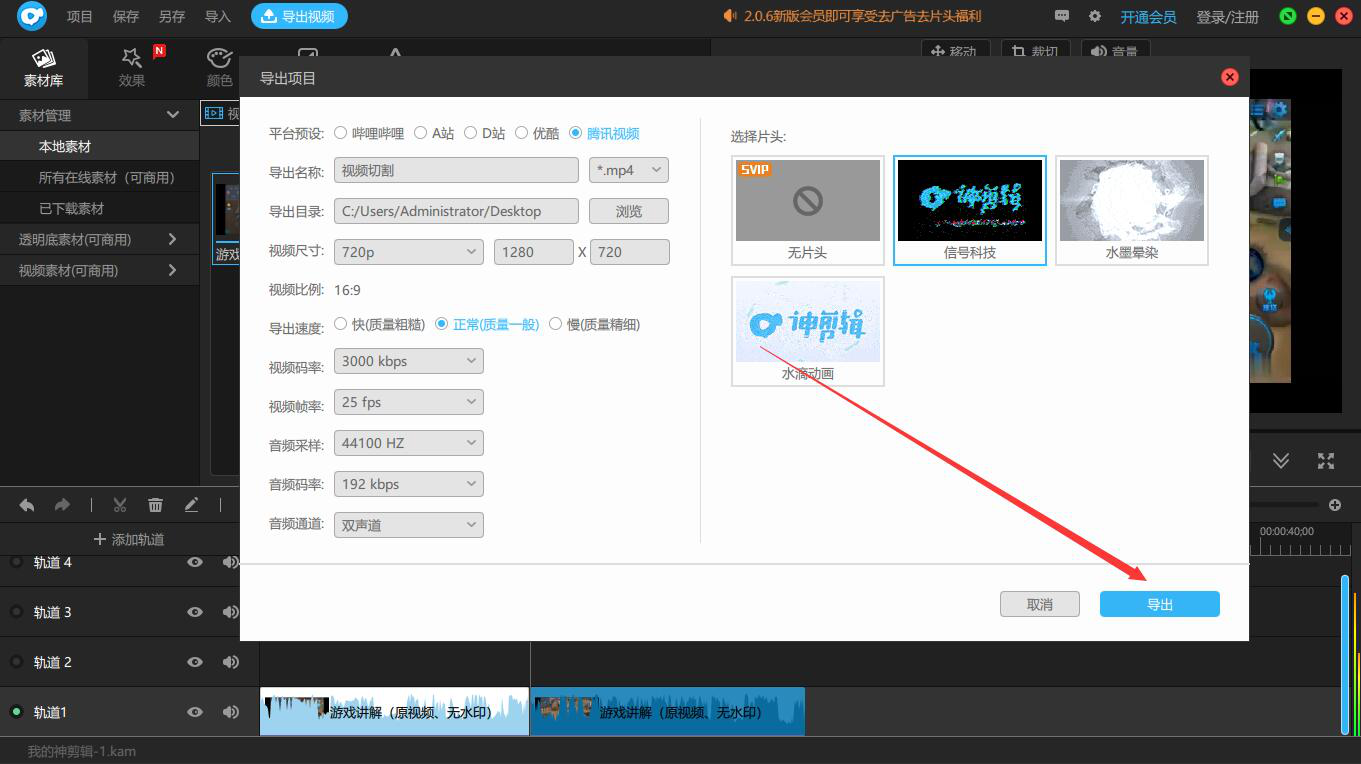Choose 快(质量粗糙) export speed

(379, 324)
